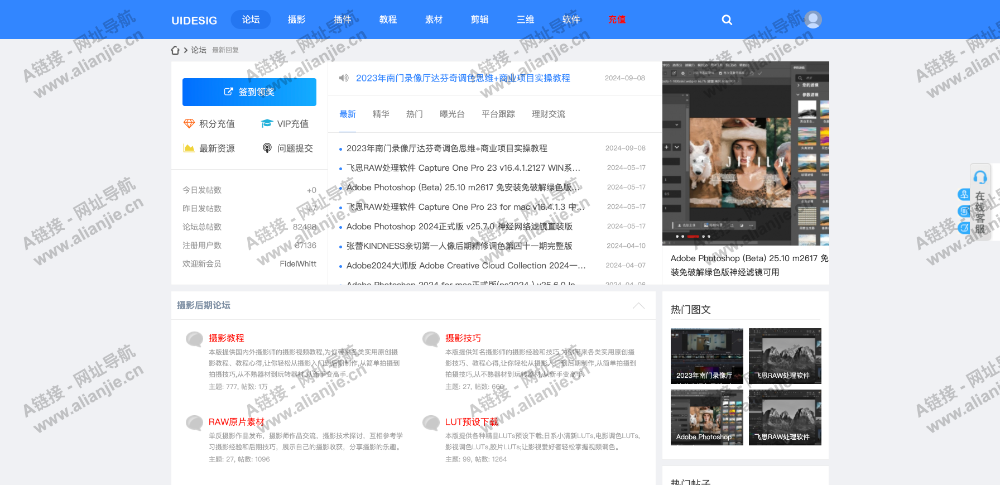Click the 注册用户数 statistic label
This screenshot has width=1000, height=485.
(202, 245)
